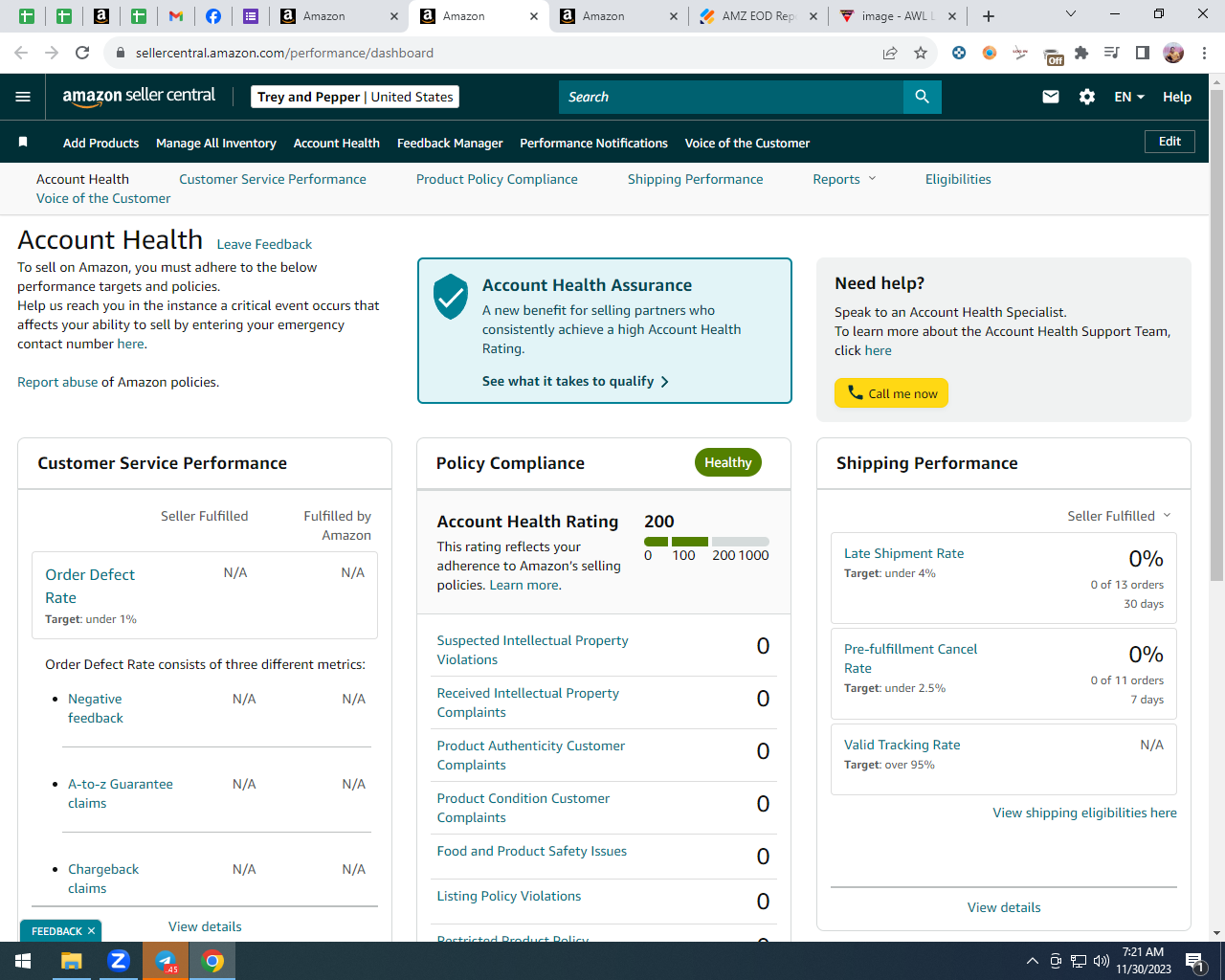1225x980 pixels.
Task: Click the amazon seller central logo
Action: (139, 96)
